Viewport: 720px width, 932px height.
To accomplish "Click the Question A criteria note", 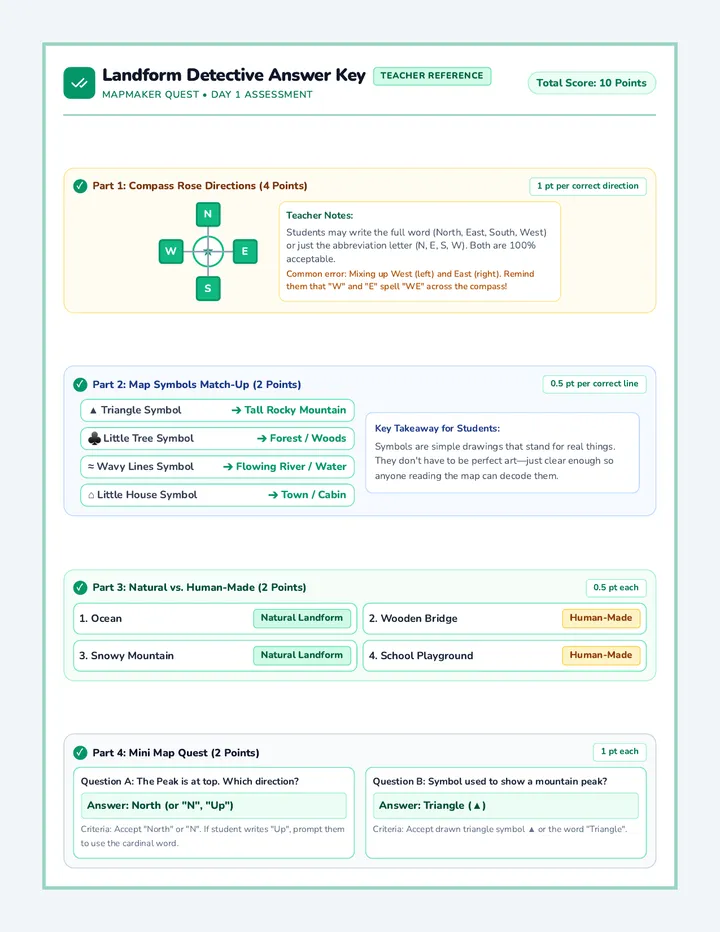I will click(x=213, y=836).
